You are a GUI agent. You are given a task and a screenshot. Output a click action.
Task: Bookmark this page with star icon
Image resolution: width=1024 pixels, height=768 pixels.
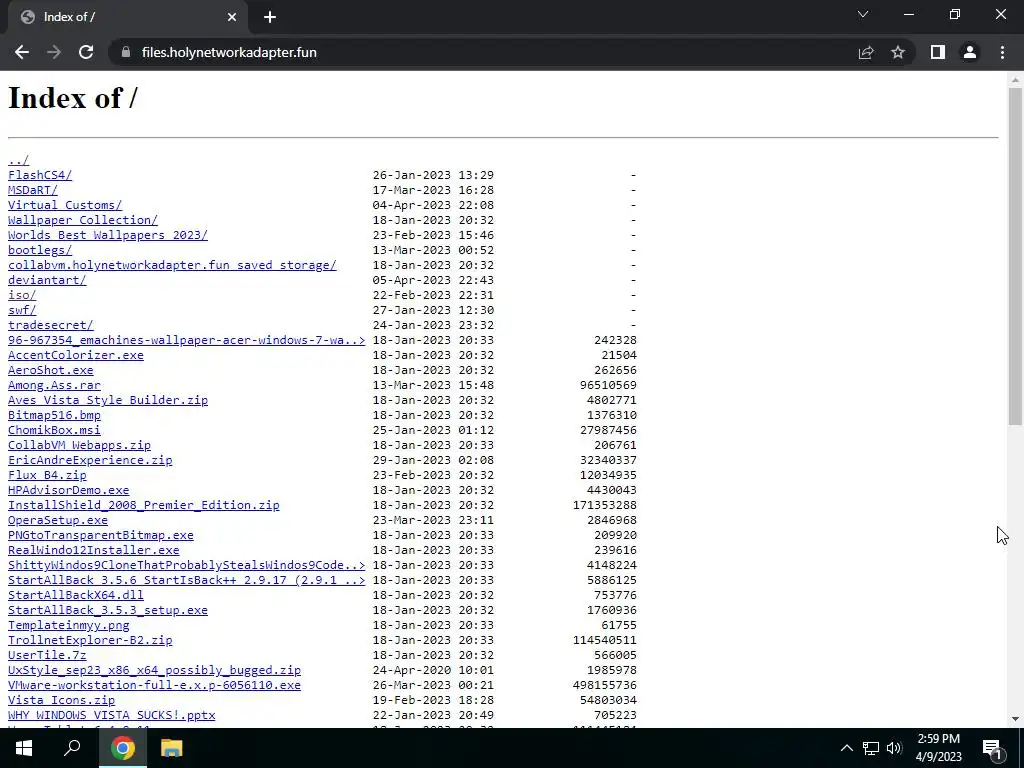[898, 52]
